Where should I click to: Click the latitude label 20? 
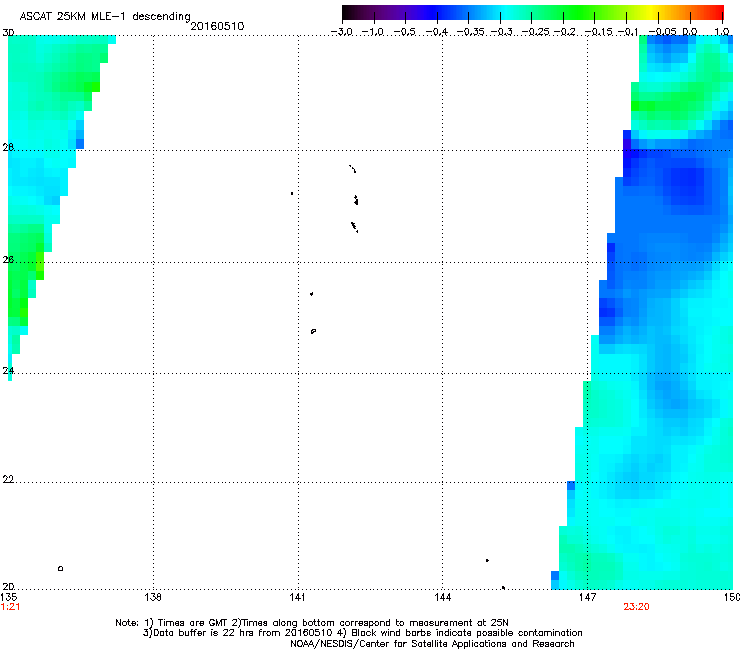pos(8,587)
